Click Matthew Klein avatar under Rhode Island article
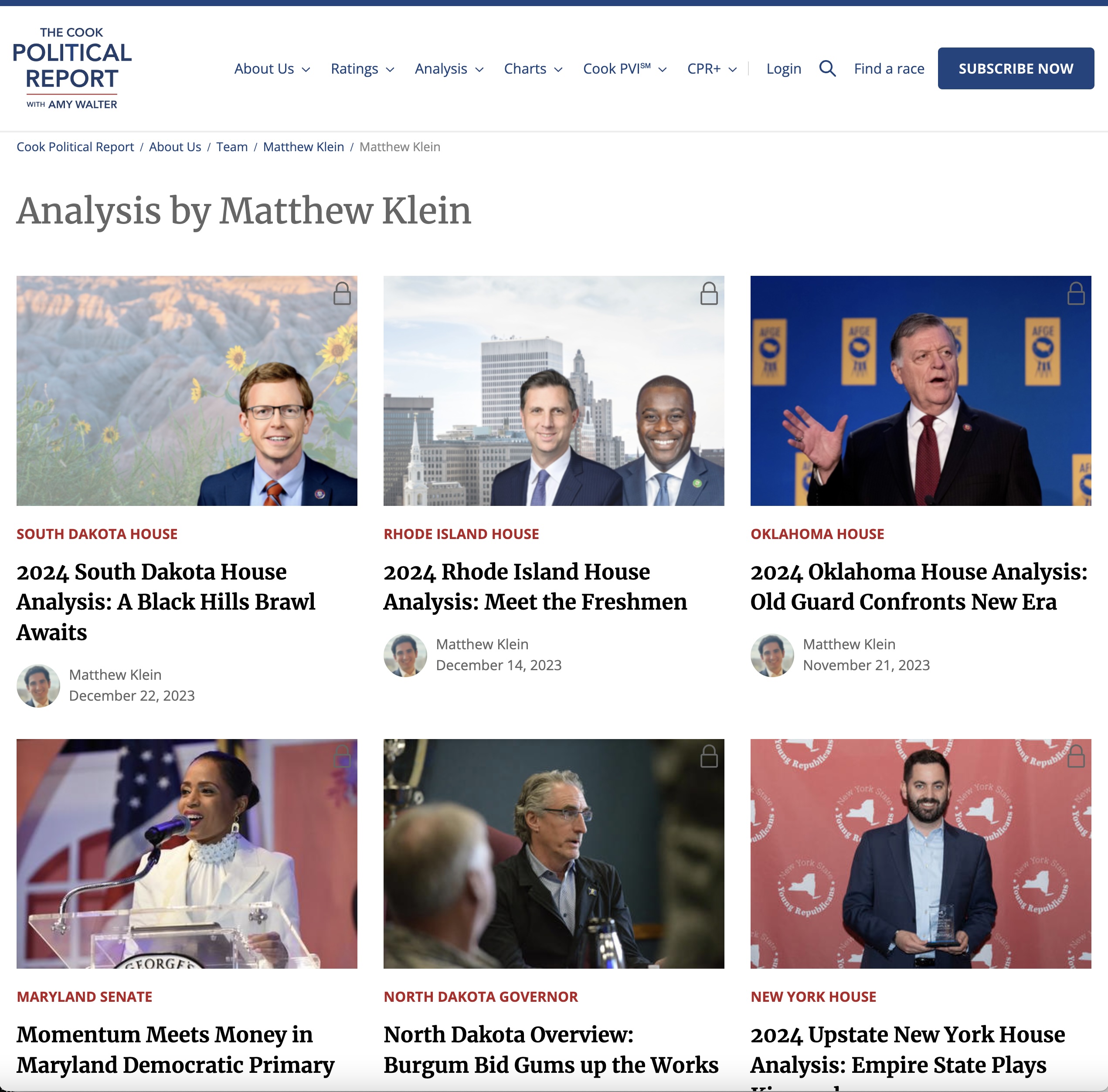This screenshot has height=1092, width=1108. 405,655
